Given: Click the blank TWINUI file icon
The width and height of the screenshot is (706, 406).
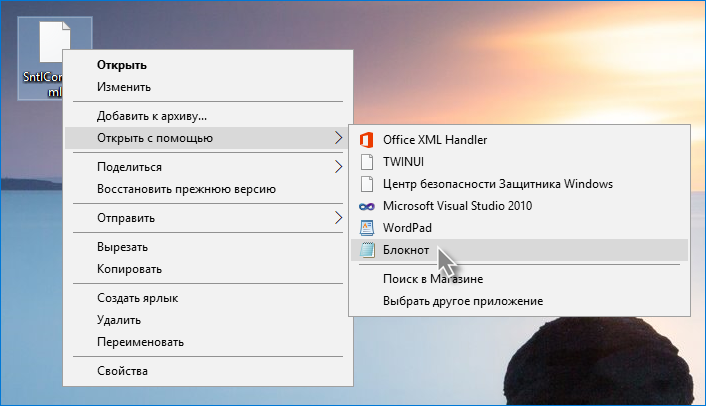Looking at the screenshot, I should point(367,162).
